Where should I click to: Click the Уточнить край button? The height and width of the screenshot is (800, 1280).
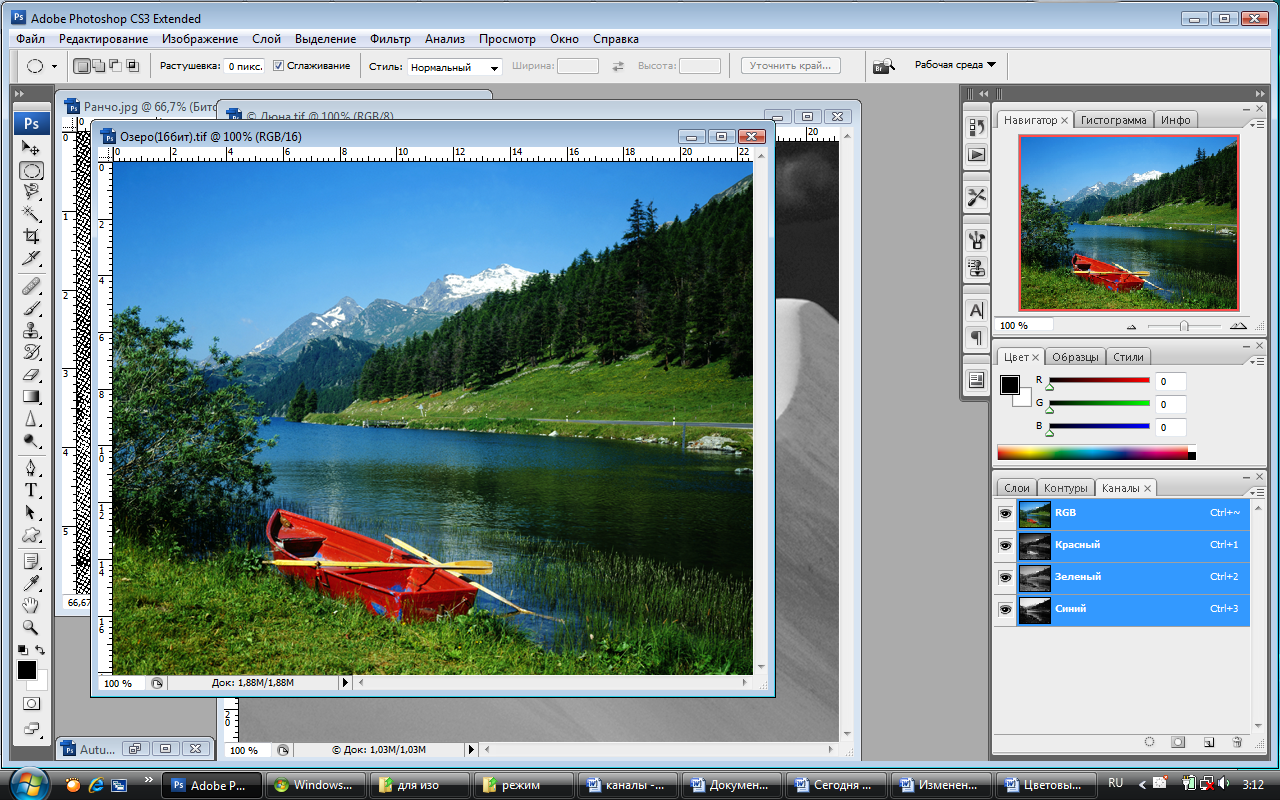click(791, 66)
